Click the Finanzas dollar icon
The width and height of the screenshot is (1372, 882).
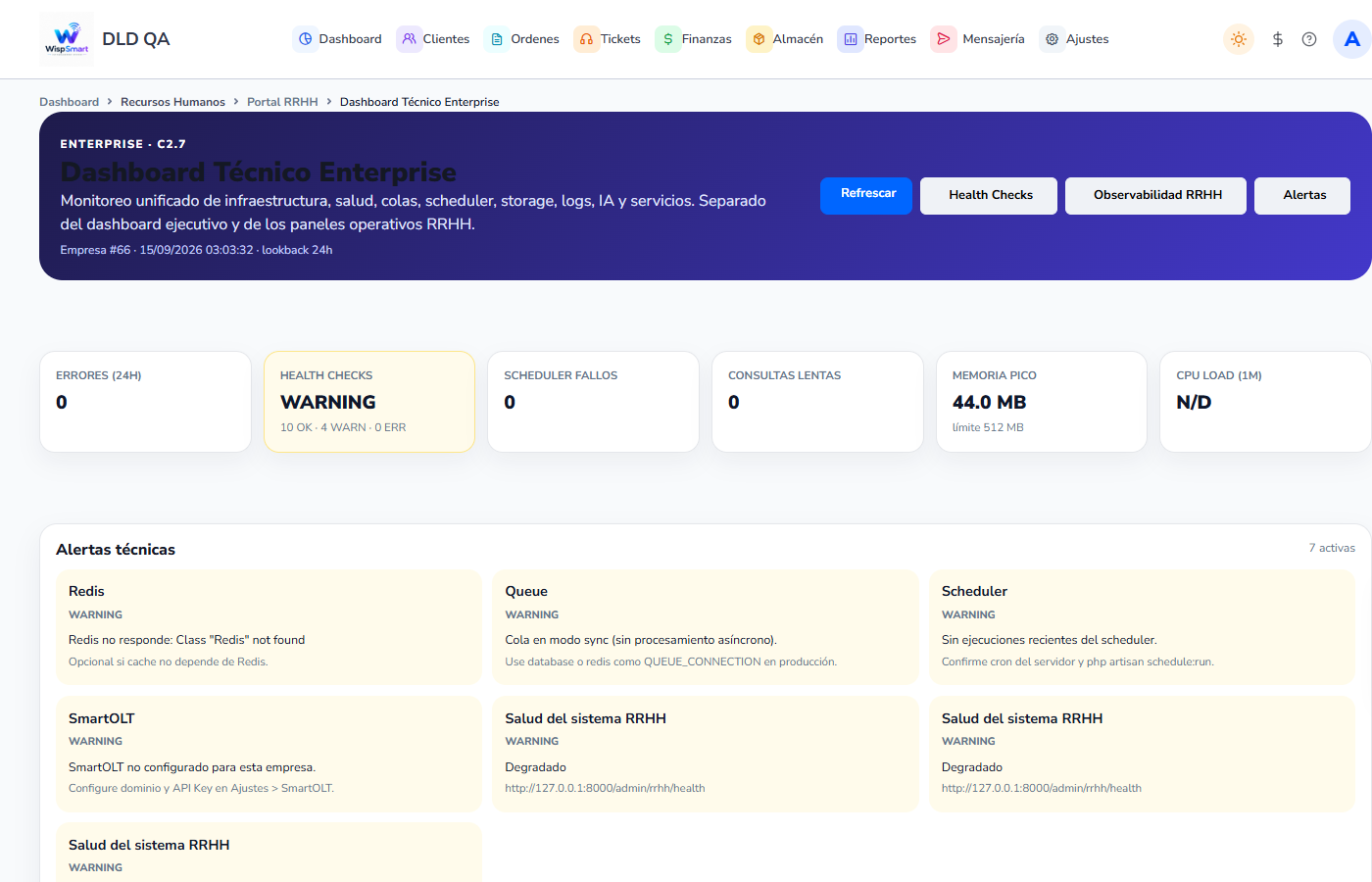tap(668, 39)
